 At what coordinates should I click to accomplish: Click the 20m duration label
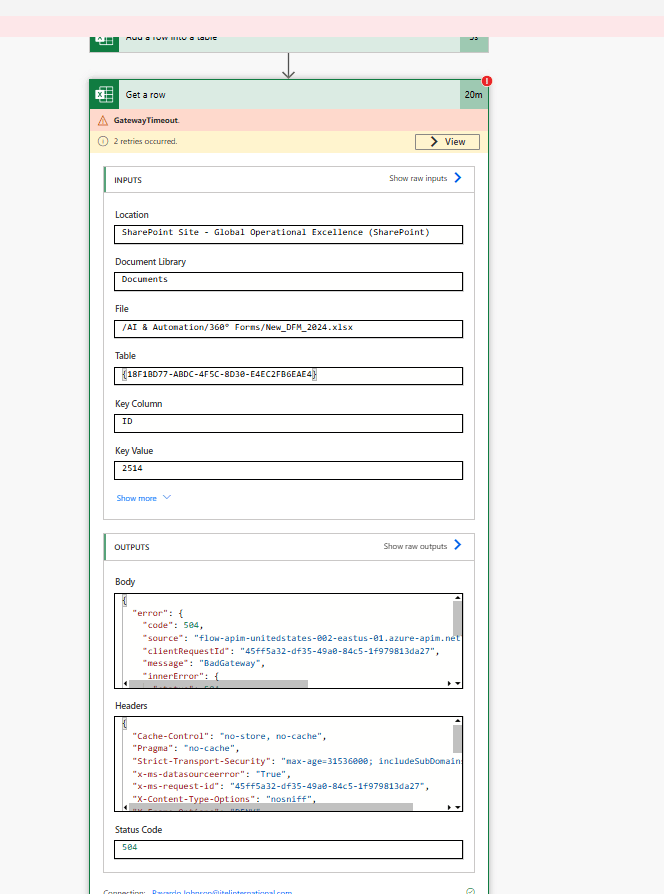pyautogui.click(x=474, y=95)
